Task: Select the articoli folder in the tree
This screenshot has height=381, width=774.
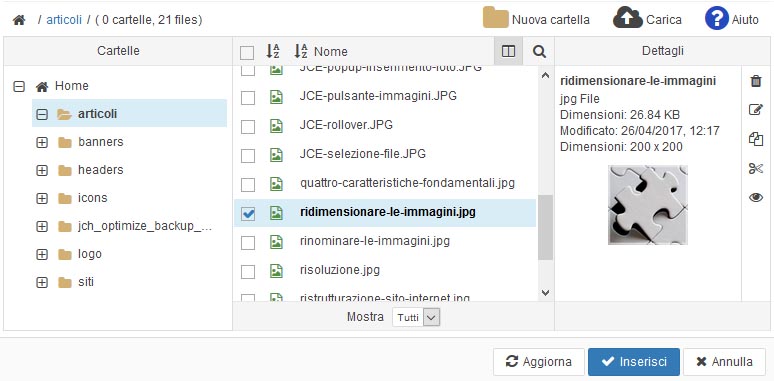Action: pyautogui.click(x=129, y=114)
